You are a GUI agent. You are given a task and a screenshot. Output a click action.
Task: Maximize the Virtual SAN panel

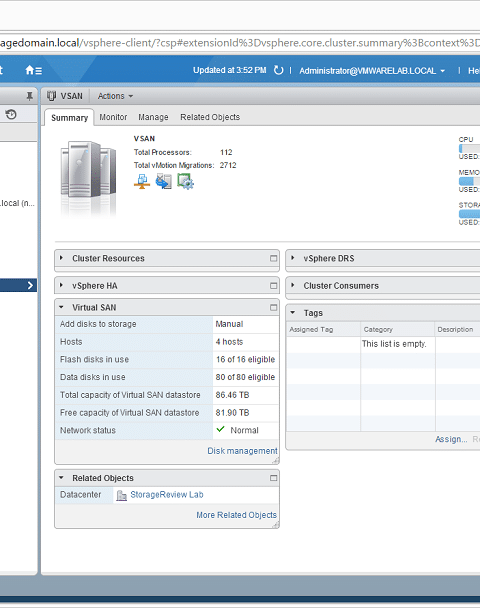click(x=273, y=307)
